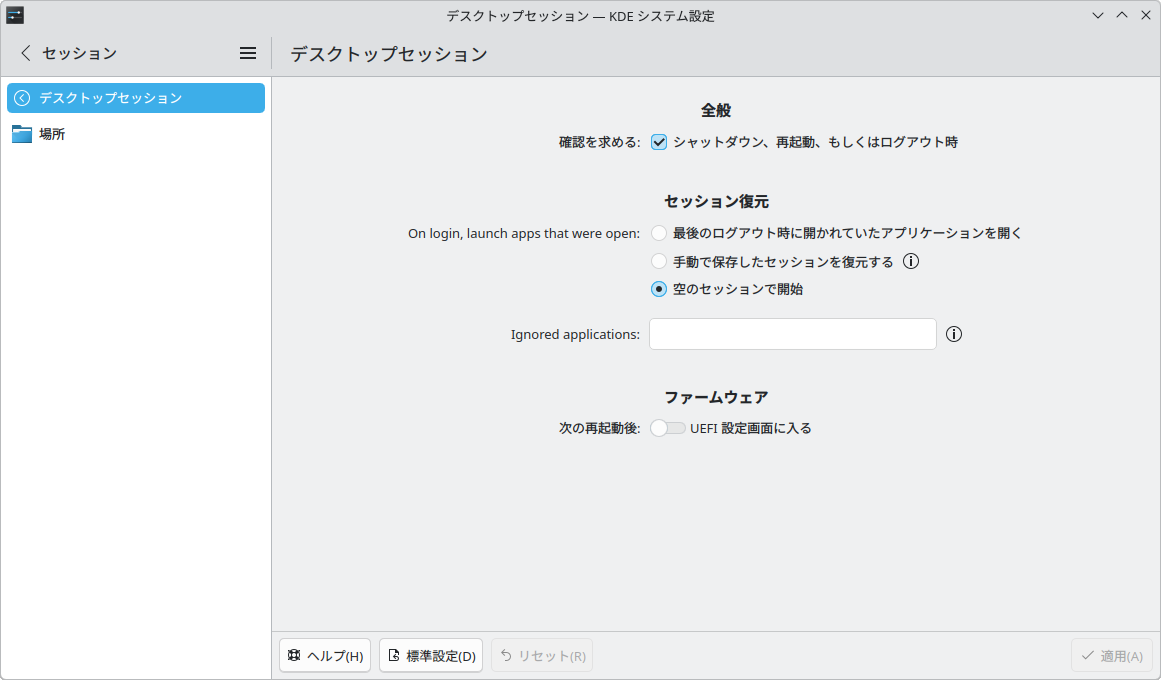Click info icon next to Ignored applications field
The height and width of the screenshot is (680, 1161).
(954, 334)
